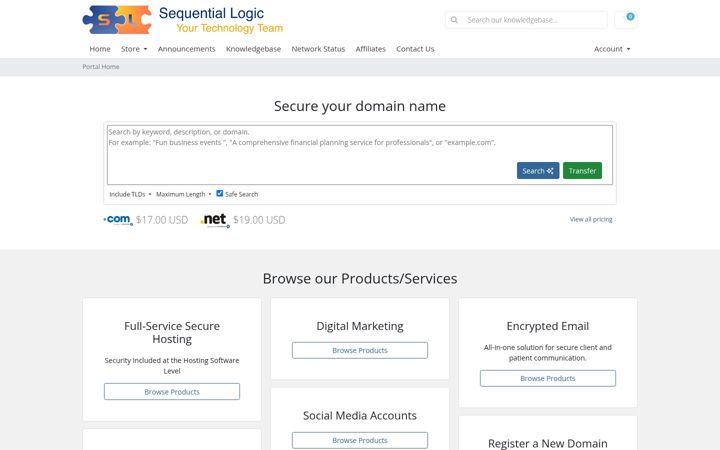Browse Products under Encrypted Email
Viewport: 720px width, 450px height.
[x=548, y=378]
